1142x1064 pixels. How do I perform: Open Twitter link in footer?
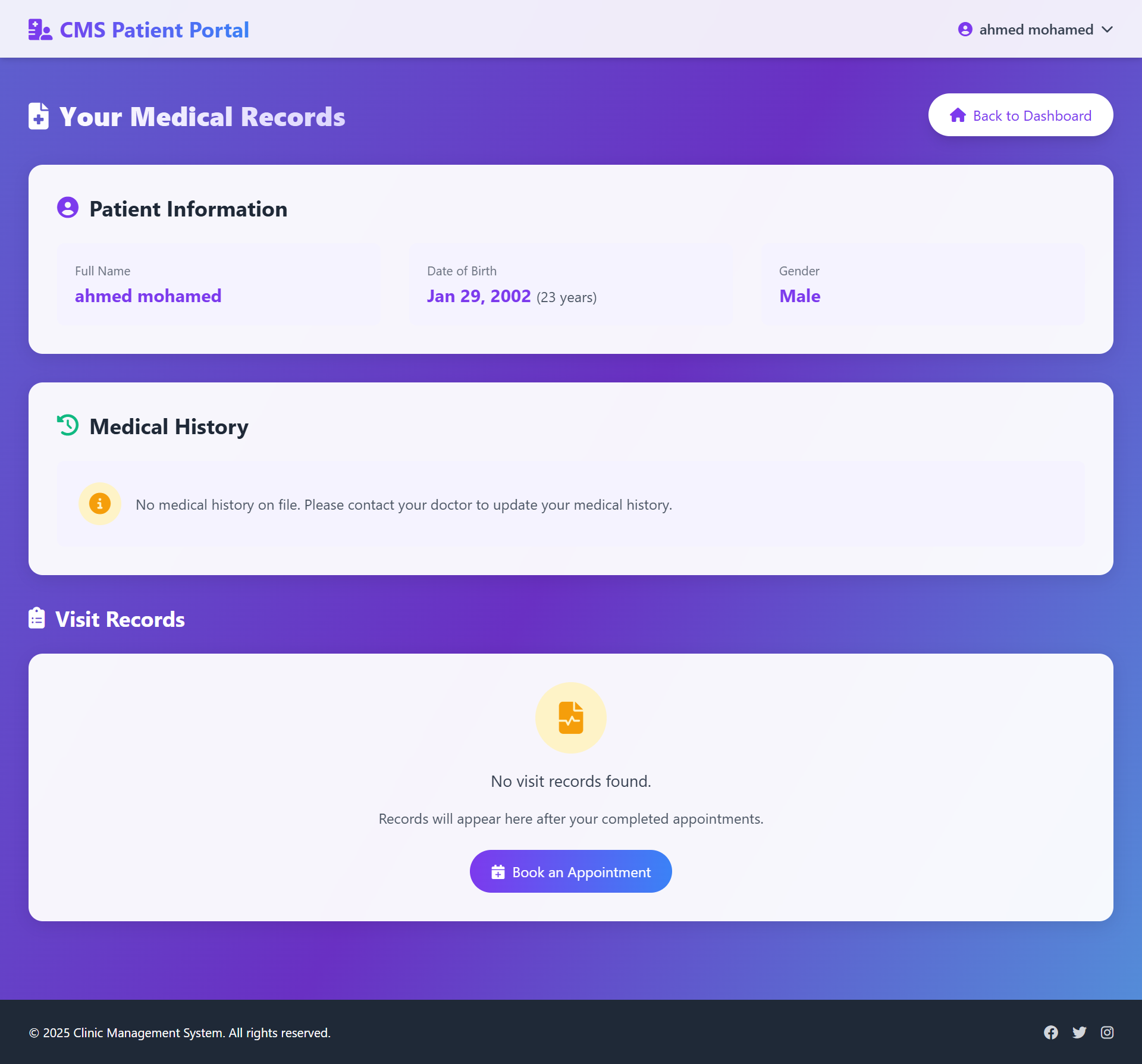pos(1079,1032)
